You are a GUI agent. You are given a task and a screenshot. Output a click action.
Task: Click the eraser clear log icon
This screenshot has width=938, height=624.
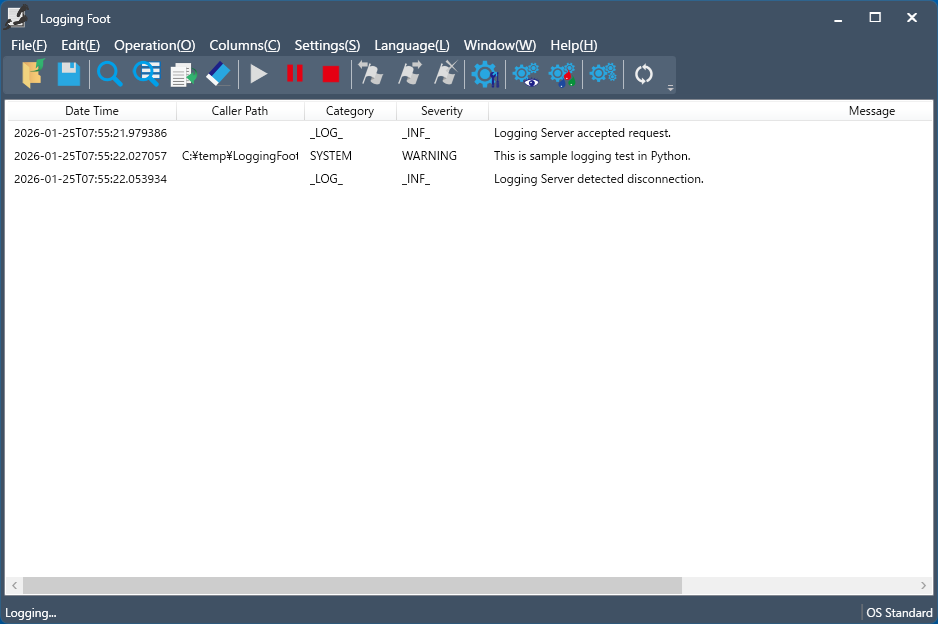pyautogui.click(x=218, y=74)
